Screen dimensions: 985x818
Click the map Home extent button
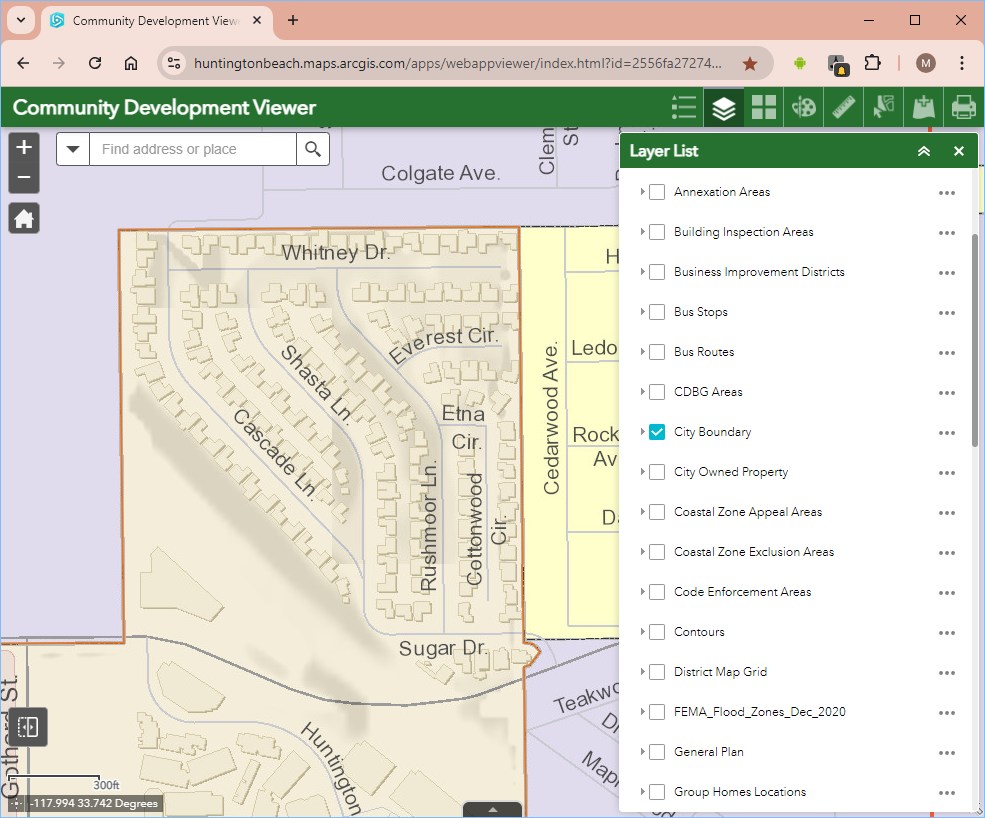(24, 219)
